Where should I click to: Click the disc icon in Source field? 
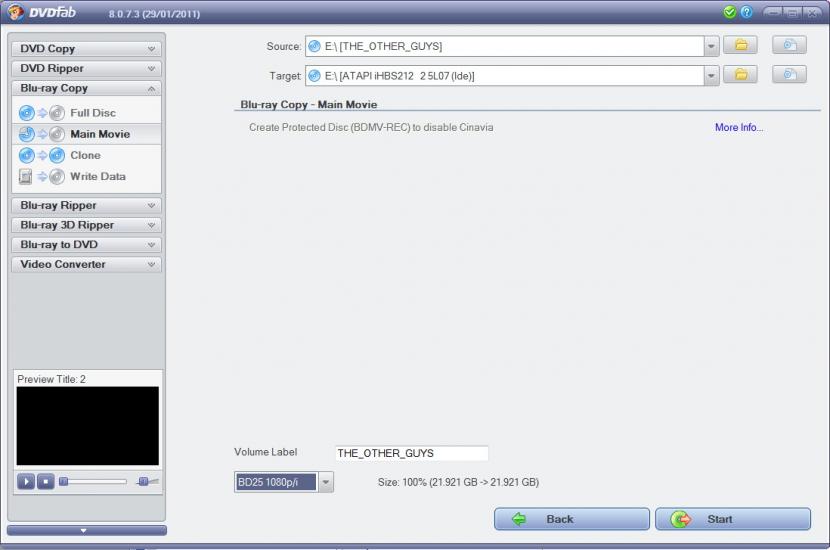pyautogui.click(x=314, y=46)
